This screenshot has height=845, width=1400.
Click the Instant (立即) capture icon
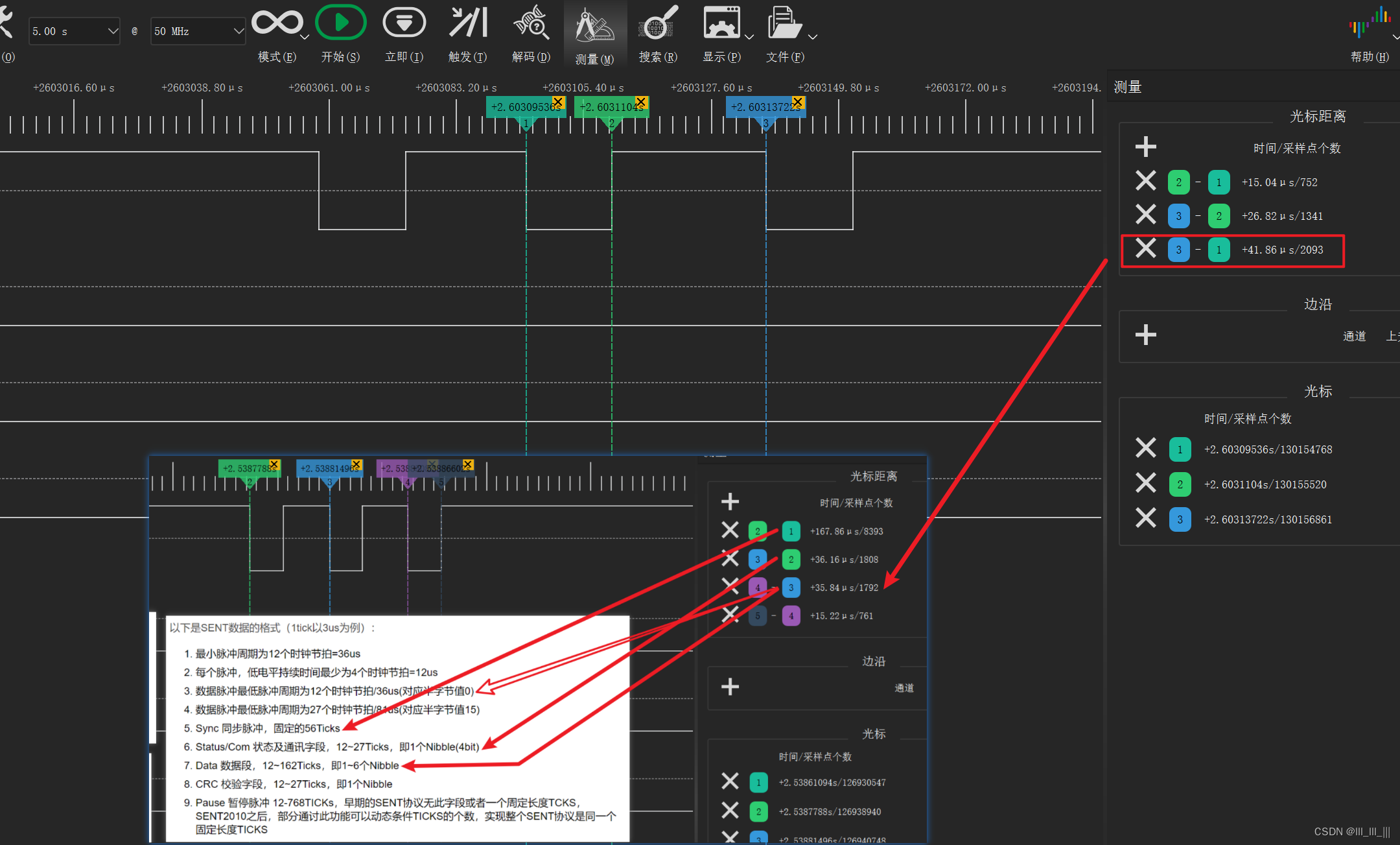[404, 23]
